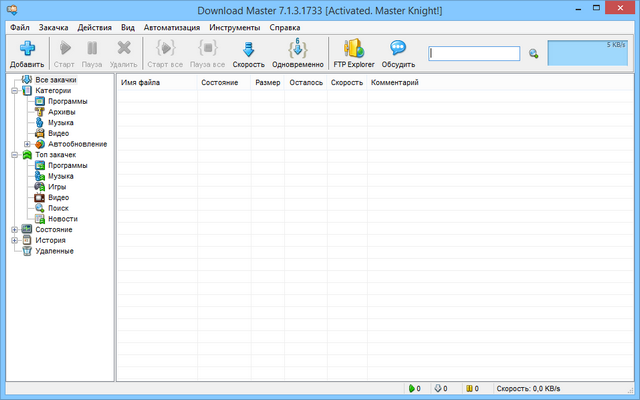Click the yellow paused downloads status icon
The height and width of the screenshot is (400, 640).
click(467, 388)
